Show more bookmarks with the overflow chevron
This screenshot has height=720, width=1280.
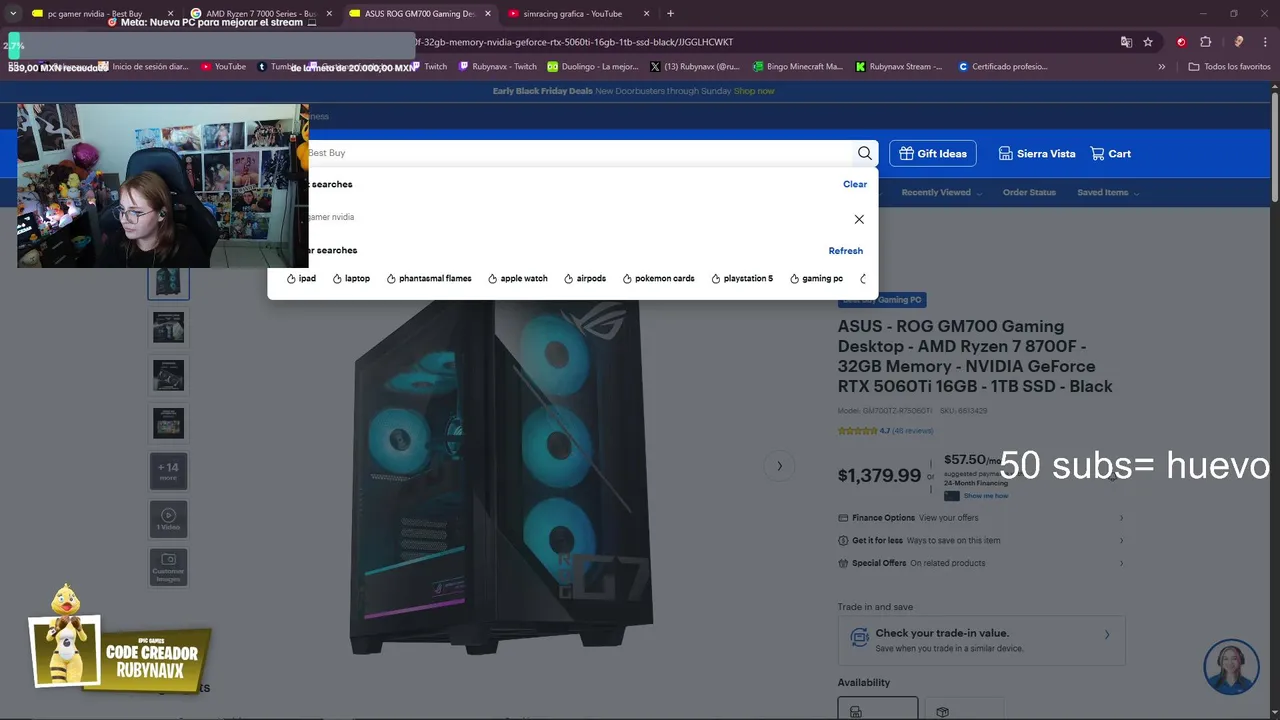(1161, 67)
